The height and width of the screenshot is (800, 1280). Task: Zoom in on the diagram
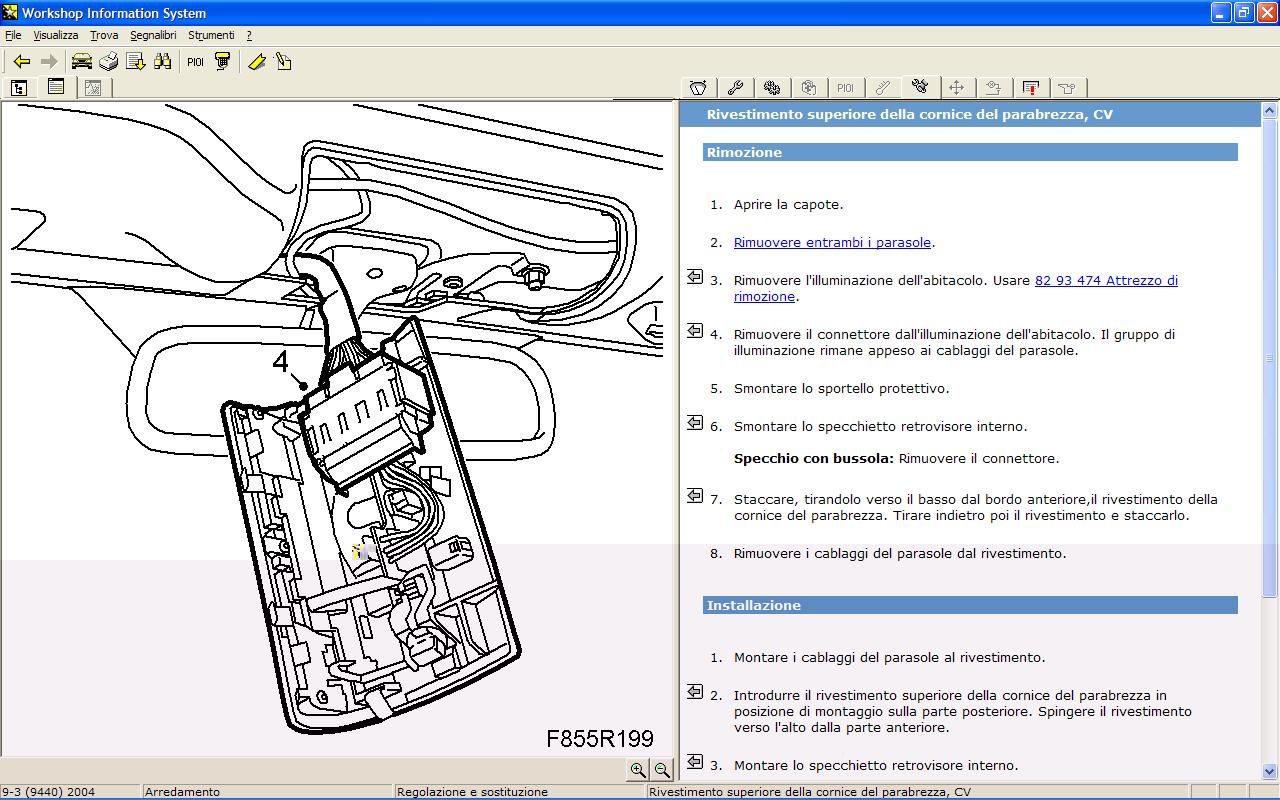(x=637, y=770)
